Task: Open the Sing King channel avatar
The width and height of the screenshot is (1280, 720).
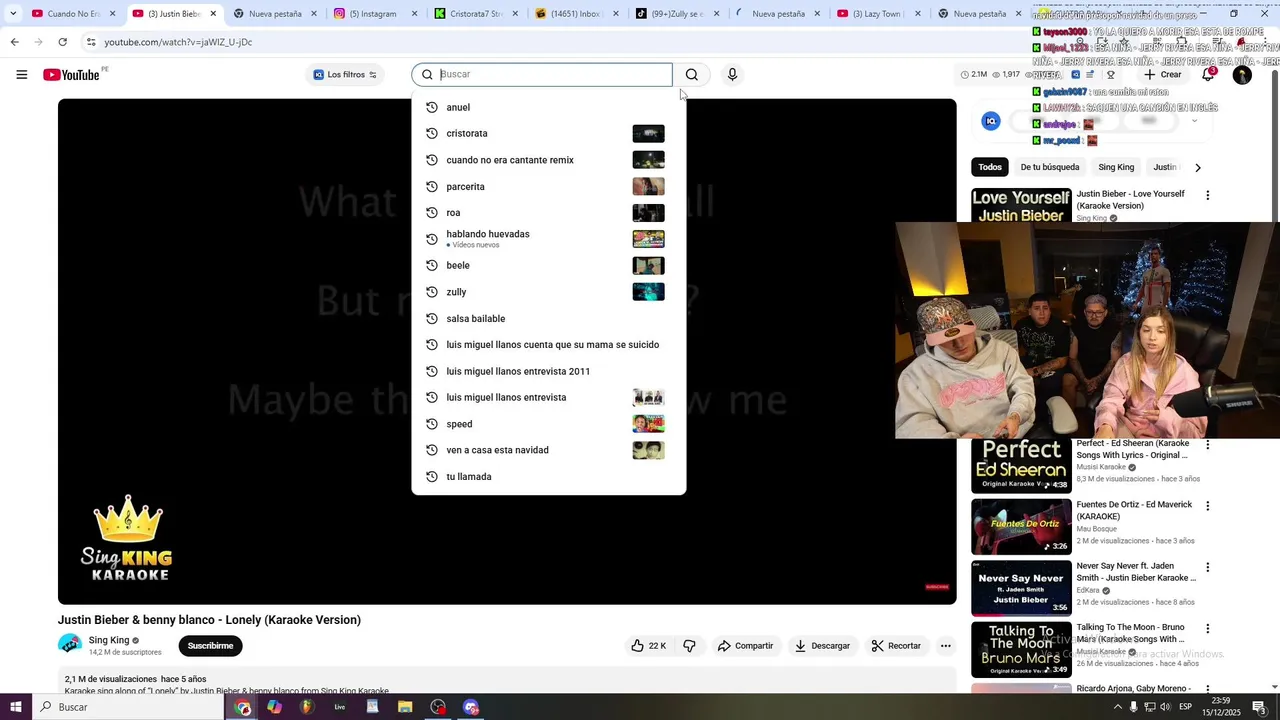Action: (70, 645)
